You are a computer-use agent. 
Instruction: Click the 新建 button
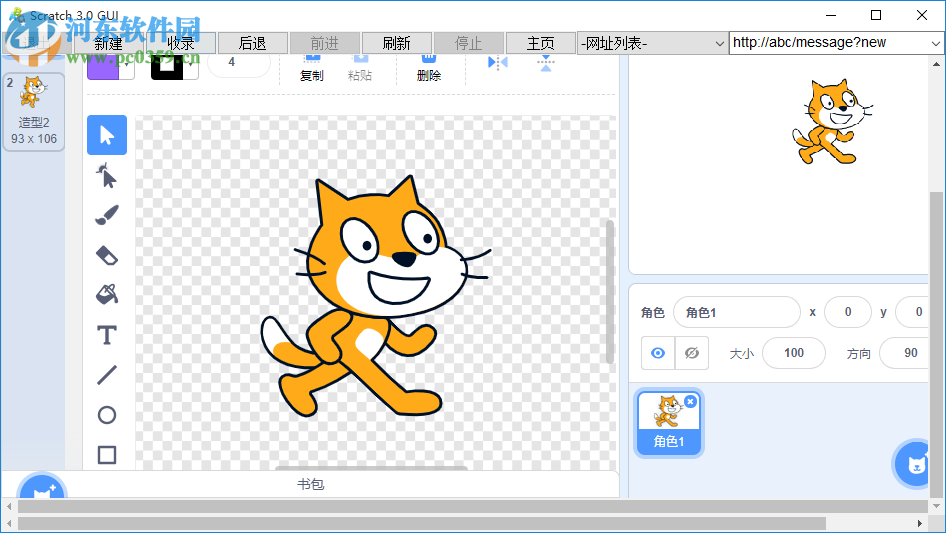click(109, 43)
